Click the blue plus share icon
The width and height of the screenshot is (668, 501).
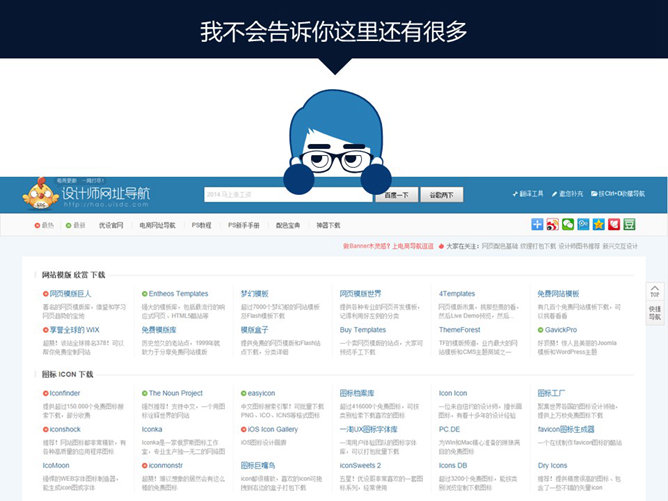(538, 225)
